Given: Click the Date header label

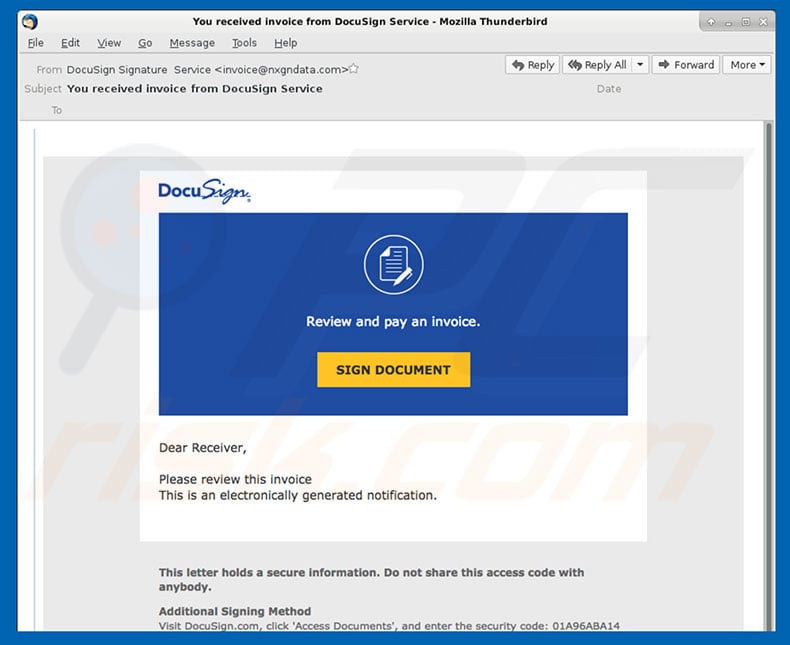Looking at the screenshot, I should (609, 89).
